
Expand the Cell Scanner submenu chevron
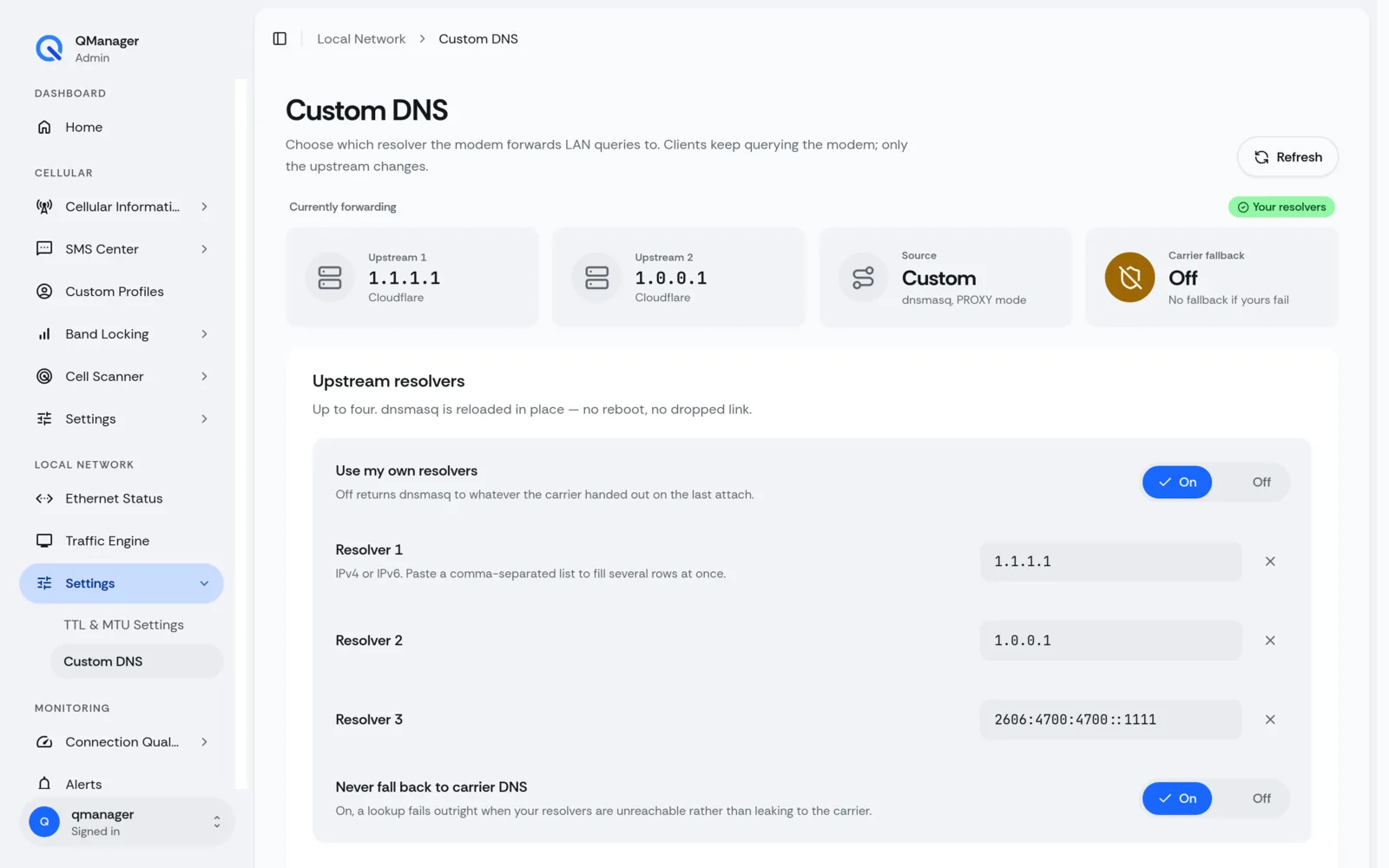click(204, 377)
